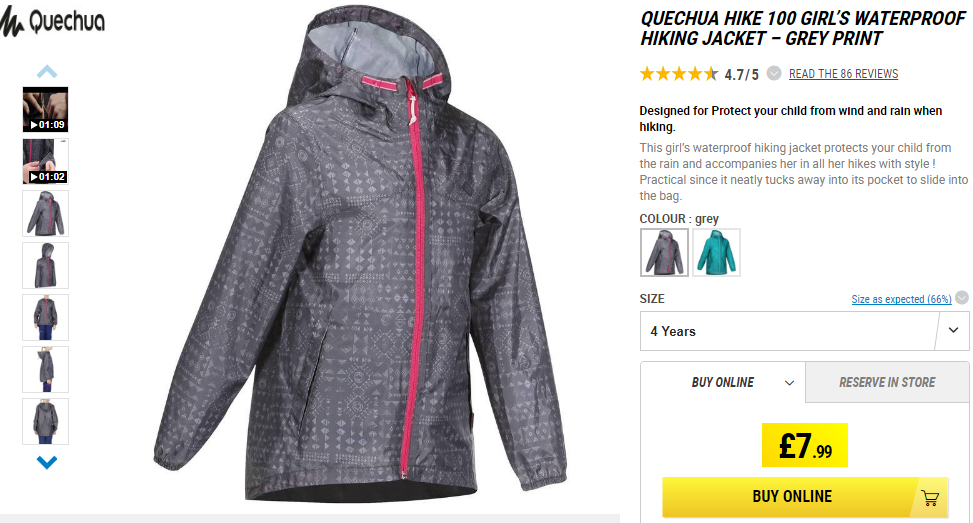Switch to the Reserve In Store tab
The image size is (973, 523).
click(887, 382)
